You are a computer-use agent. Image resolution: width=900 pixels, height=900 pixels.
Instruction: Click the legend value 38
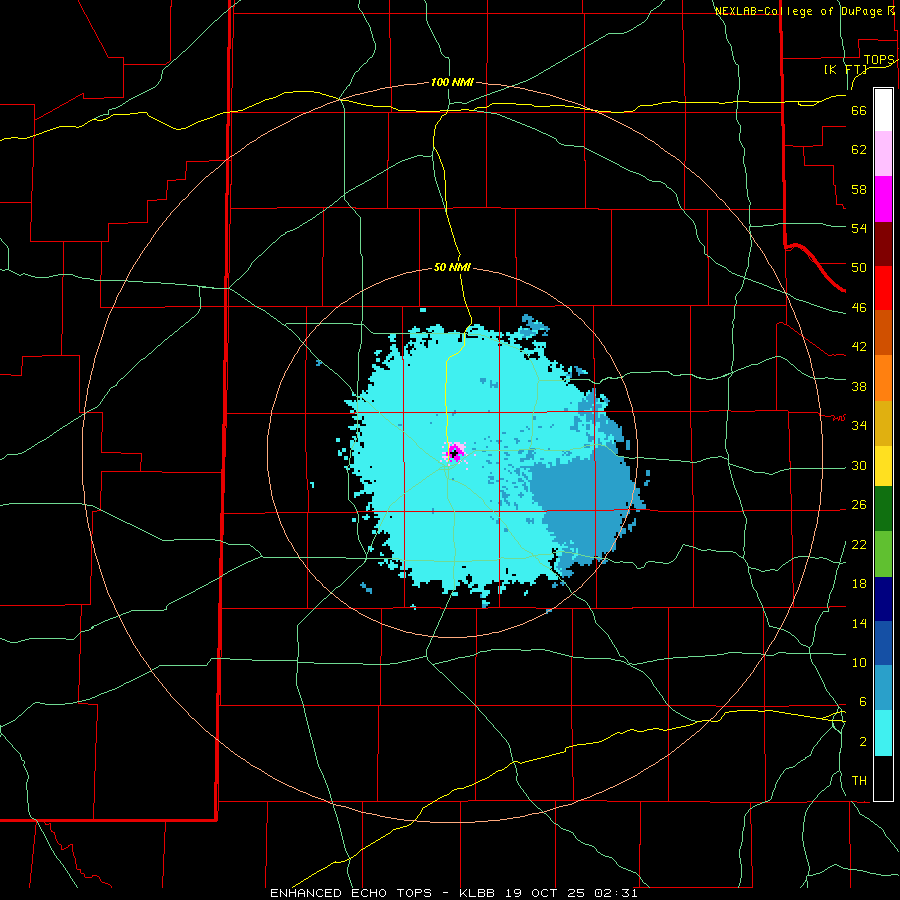(x=859, y=387)
